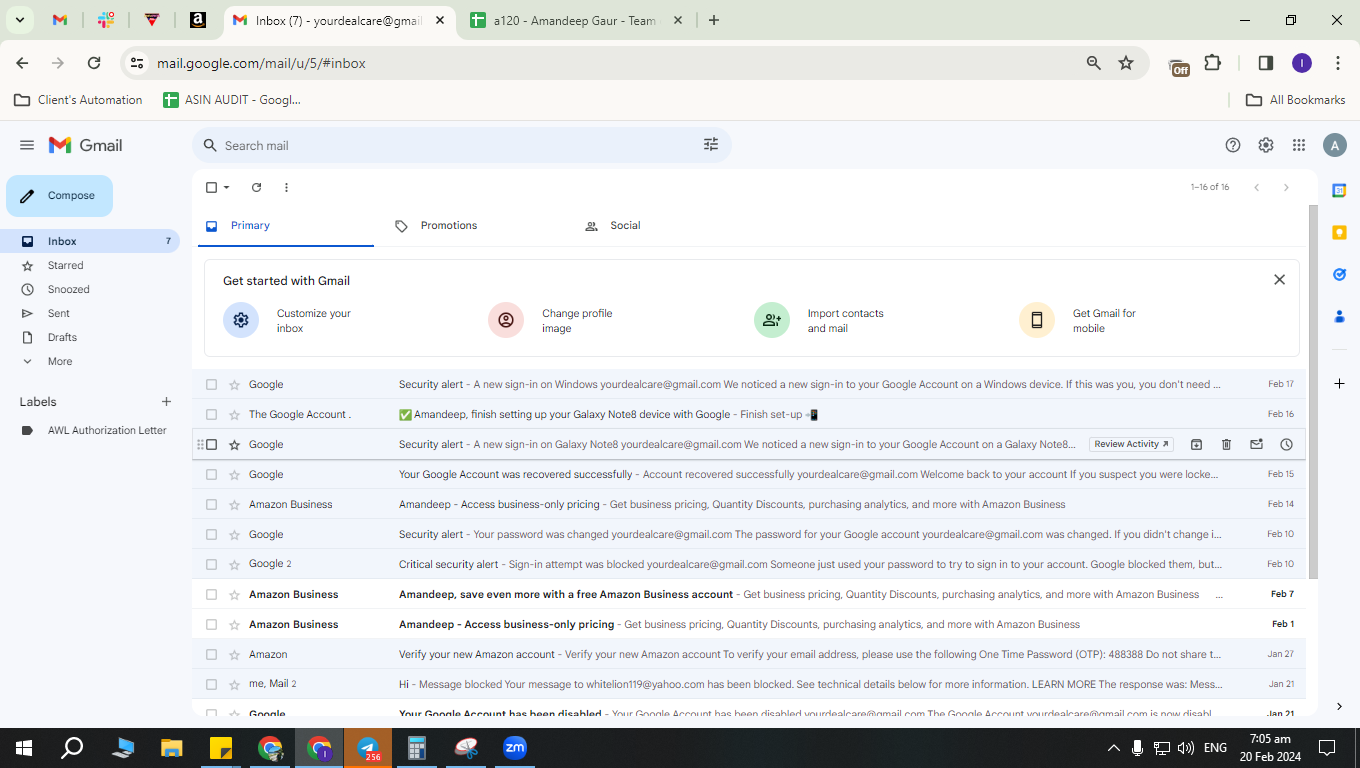1360x768 pixels.
Task: Star The Google Account Galaxy Note8 setup email
Action: [x=235, y=414]
